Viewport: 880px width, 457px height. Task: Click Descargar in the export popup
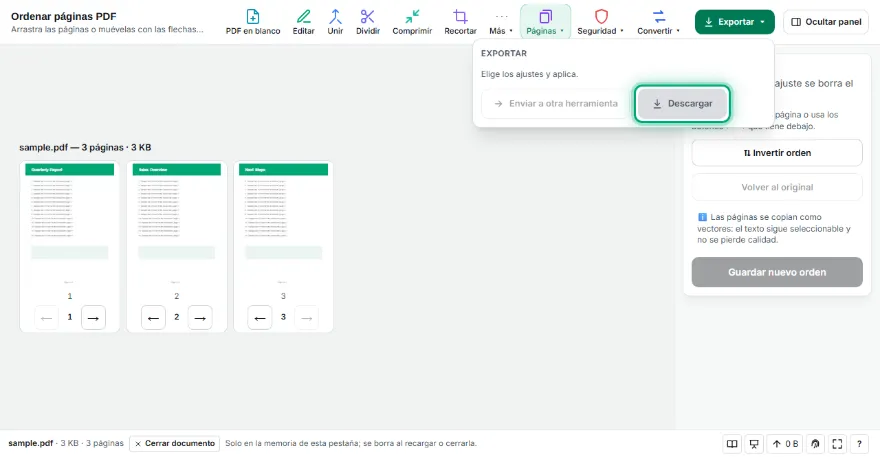(682, 104)
